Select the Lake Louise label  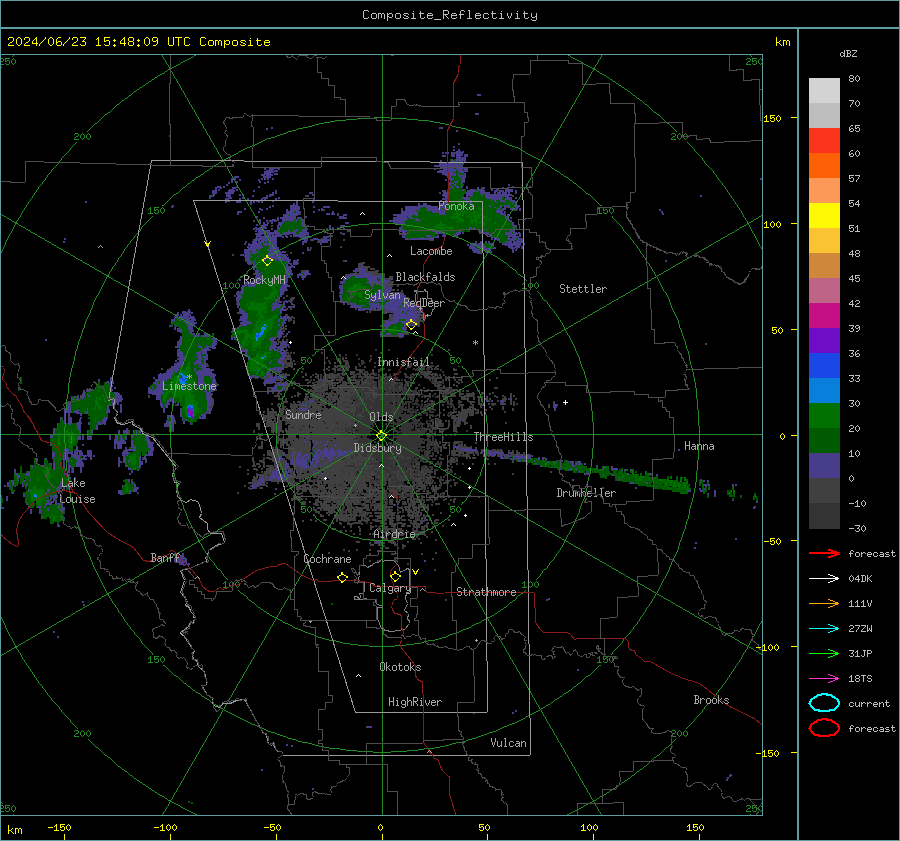point(77,491)
